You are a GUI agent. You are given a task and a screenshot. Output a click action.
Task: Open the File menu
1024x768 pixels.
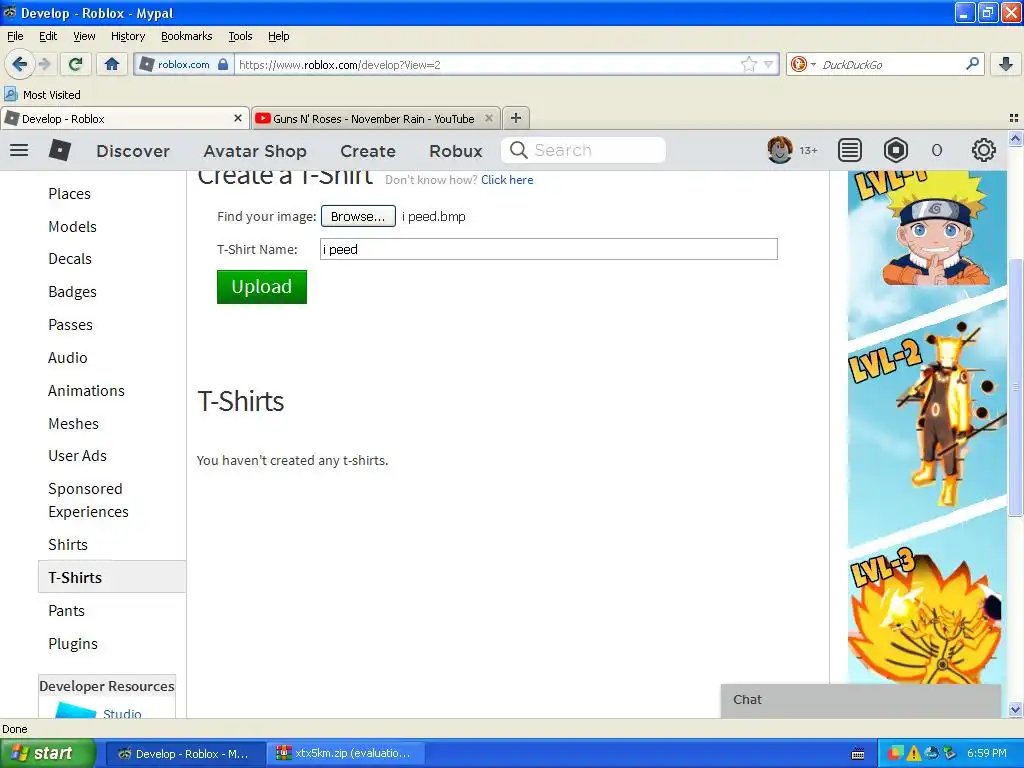(15, 36)
